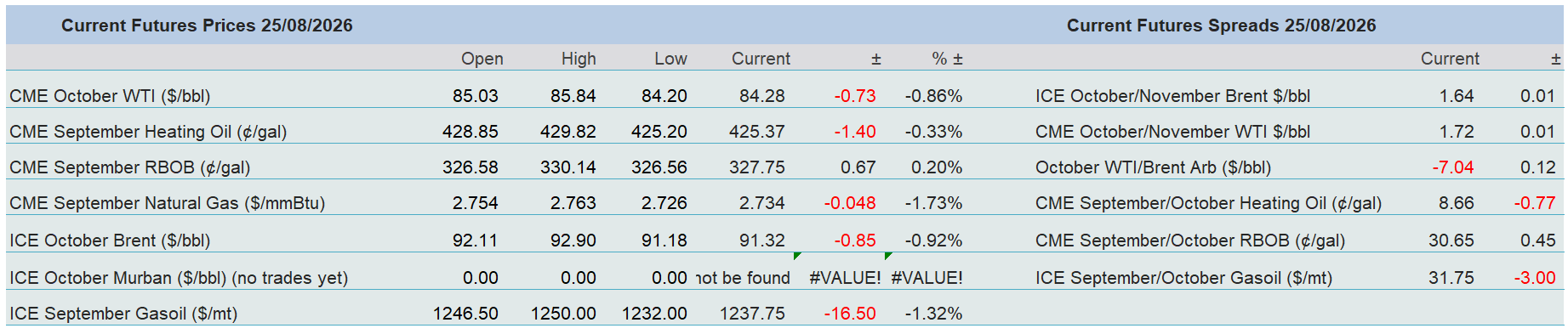
Task: Click October WTI/Brent Arb value -7.04
Action: click(x=1452, y=167)
